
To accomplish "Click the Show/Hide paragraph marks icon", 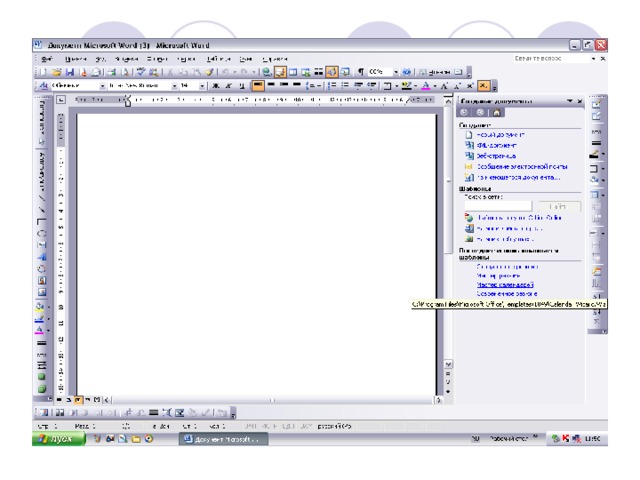I will coord(359,73).
